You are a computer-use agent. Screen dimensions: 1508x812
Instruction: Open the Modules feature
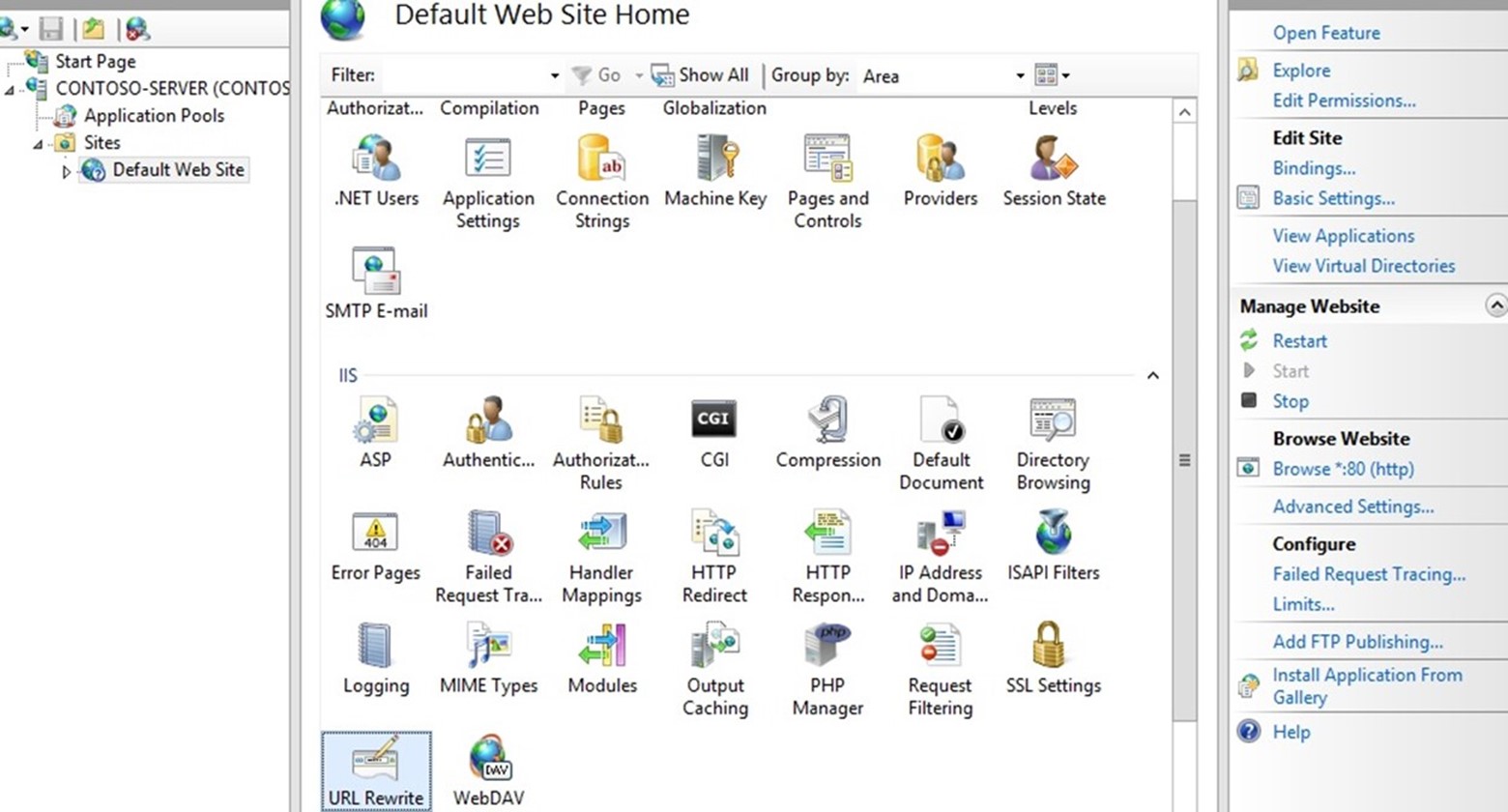[601, 659]
